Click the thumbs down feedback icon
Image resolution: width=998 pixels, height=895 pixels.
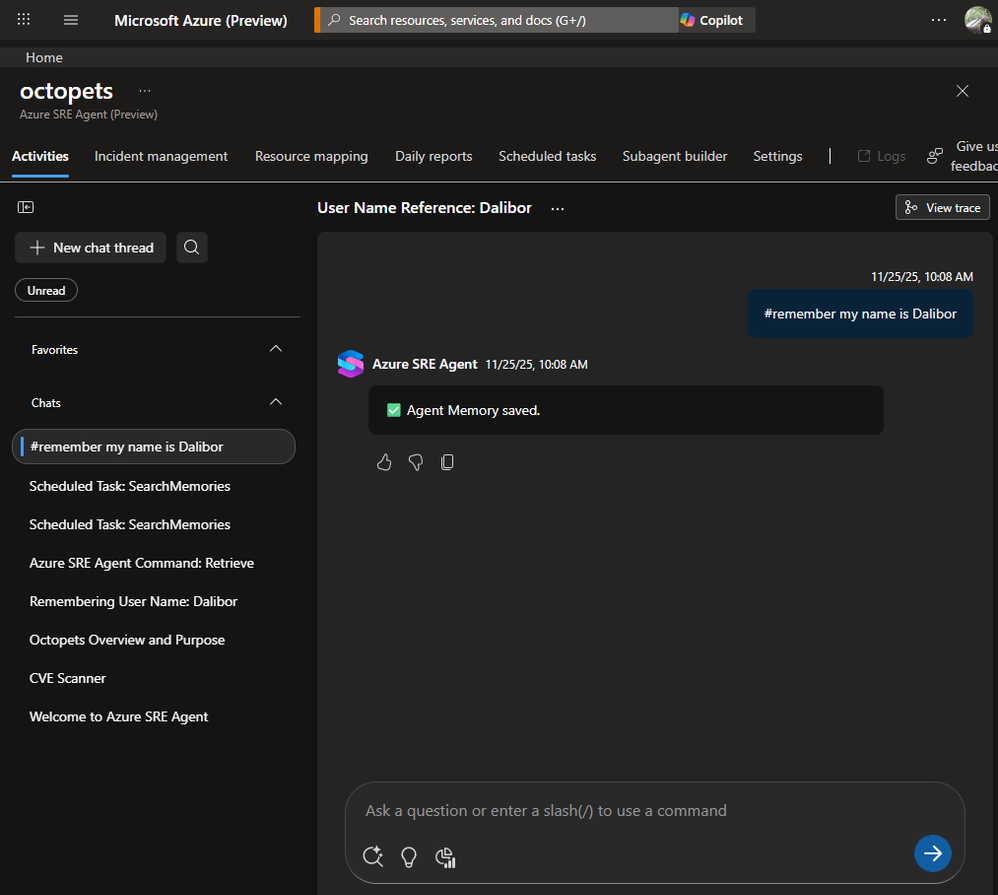pos(416,462)
